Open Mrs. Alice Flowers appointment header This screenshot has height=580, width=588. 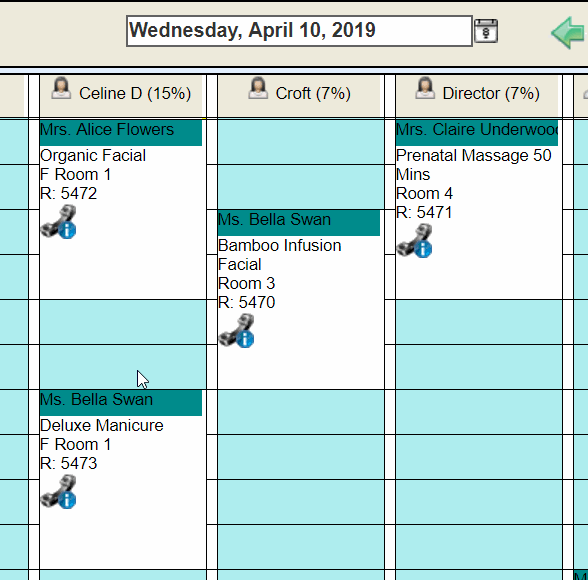(x=121, y=133)
